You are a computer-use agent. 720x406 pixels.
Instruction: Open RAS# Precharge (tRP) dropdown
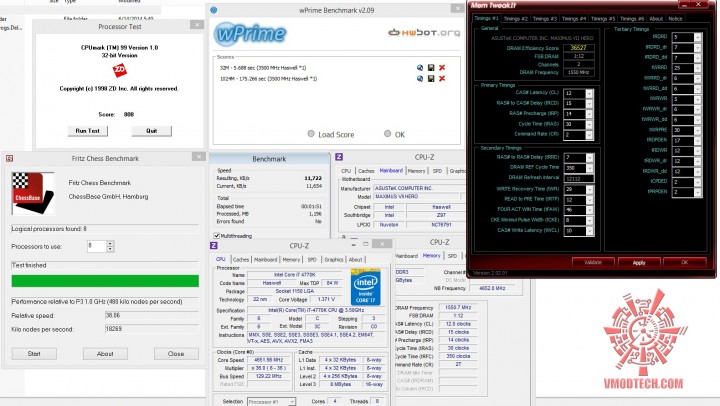(589, 114)
